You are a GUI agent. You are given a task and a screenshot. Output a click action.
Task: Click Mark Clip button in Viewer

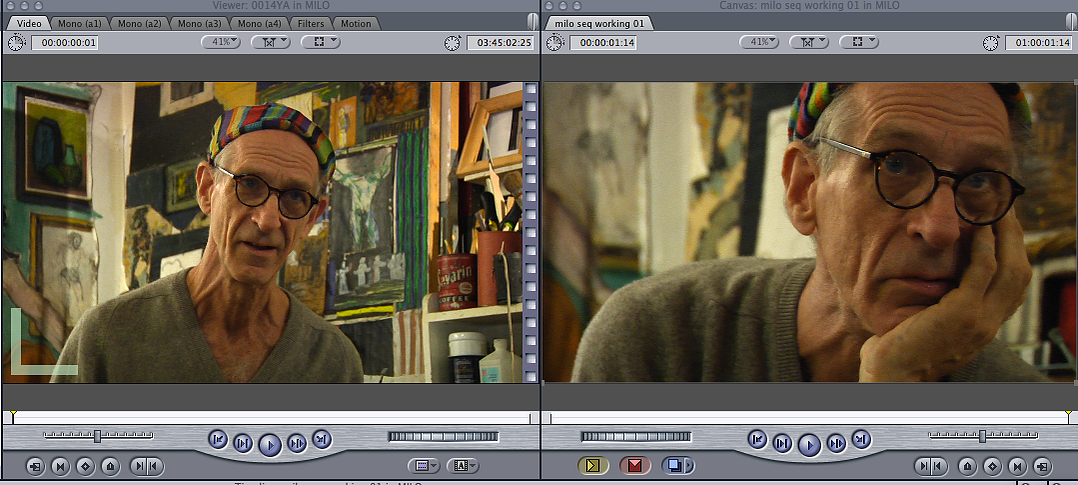click(60, 466)
